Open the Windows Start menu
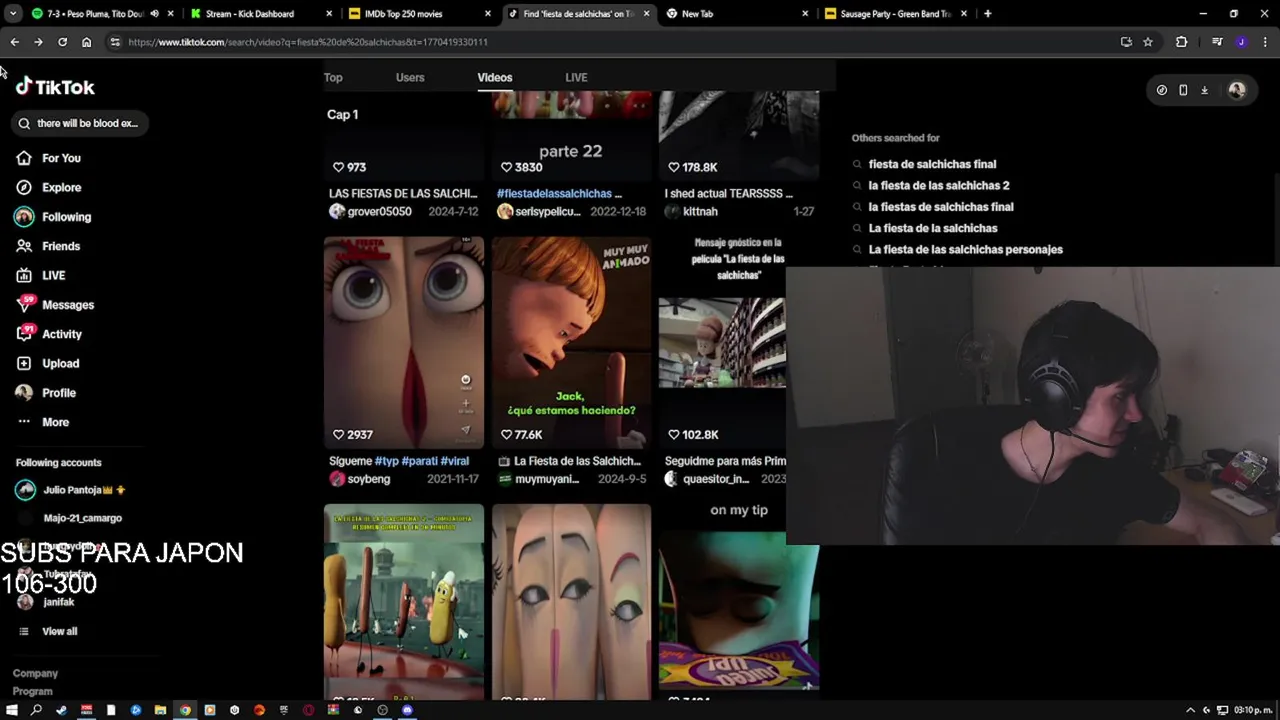Screen dimensions: 1280x720 (x=12, y=710)
